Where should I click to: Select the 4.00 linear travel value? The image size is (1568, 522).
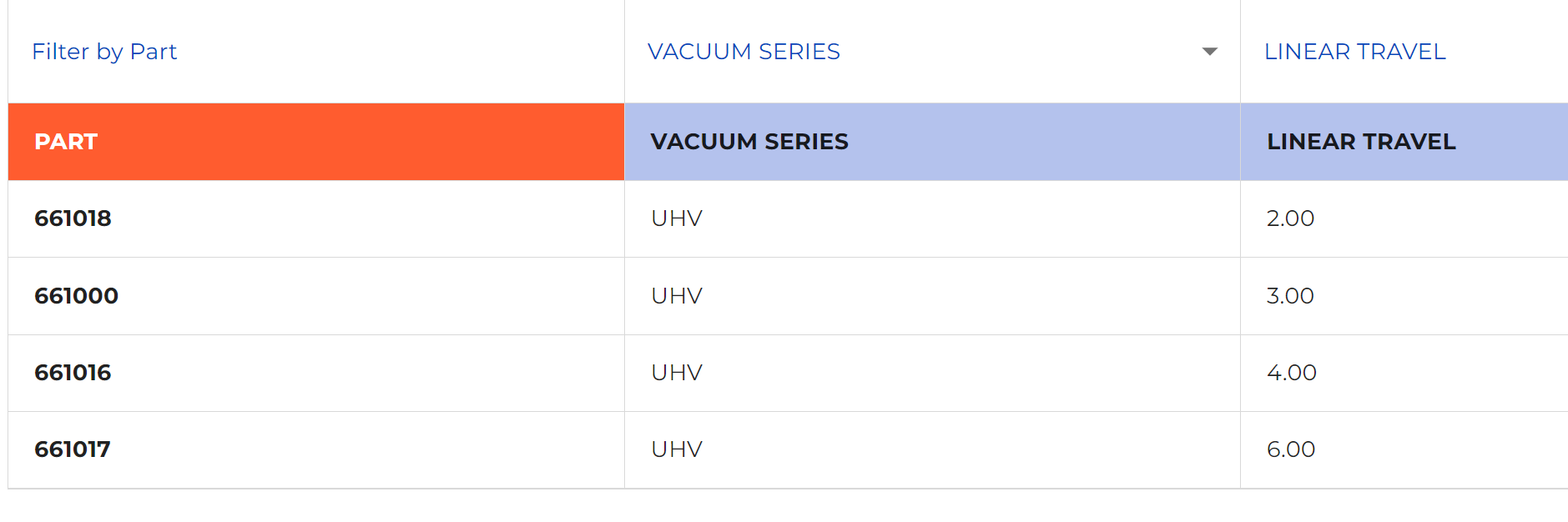(x=1291, y=373)
